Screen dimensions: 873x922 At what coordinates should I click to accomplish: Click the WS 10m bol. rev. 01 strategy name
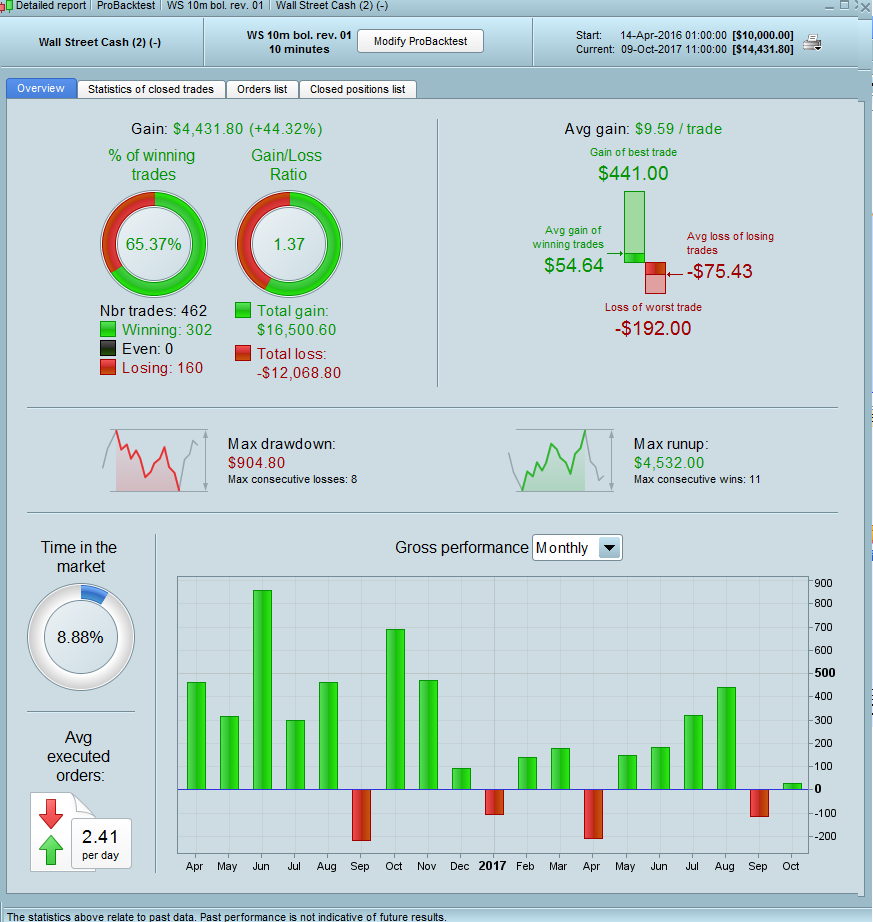(x=299, y=35)
